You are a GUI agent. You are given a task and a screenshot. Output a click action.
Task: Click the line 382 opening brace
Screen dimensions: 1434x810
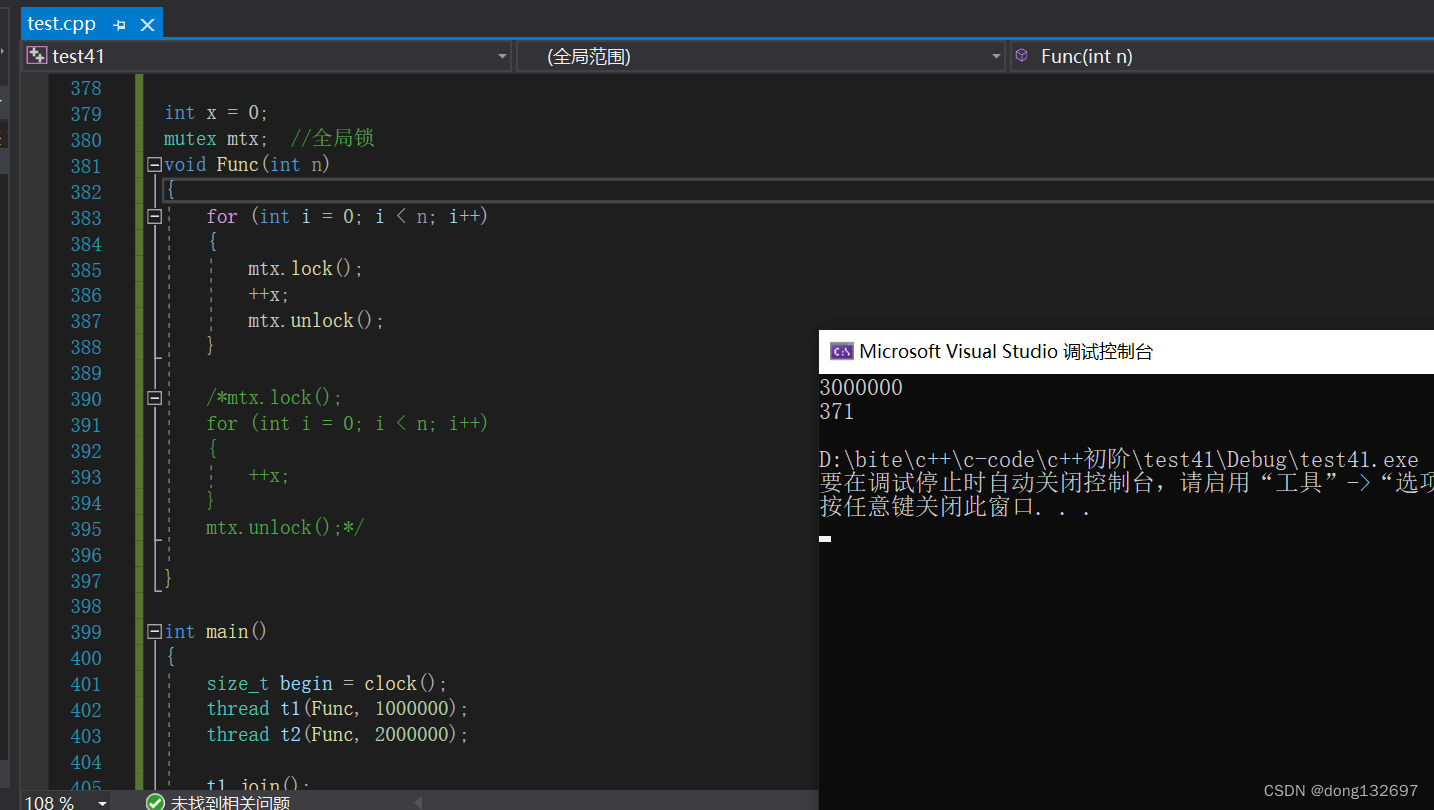[171, 190]
